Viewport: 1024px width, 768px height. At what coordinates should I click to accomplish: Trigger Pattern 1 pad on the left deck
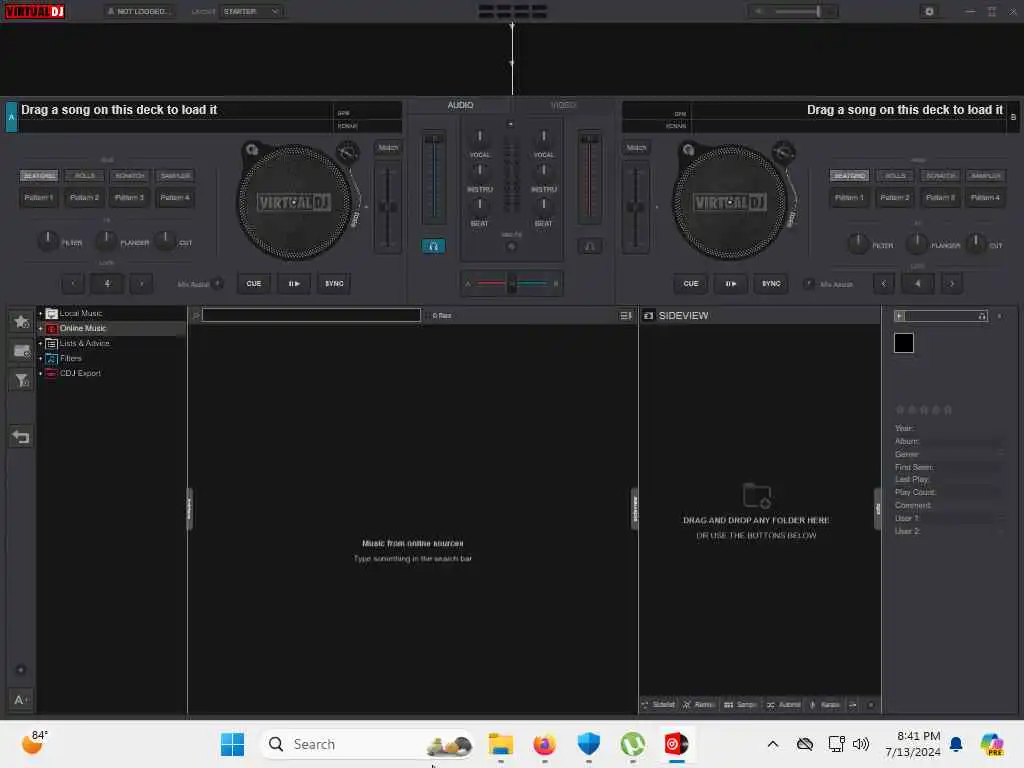tap(39, 197)
